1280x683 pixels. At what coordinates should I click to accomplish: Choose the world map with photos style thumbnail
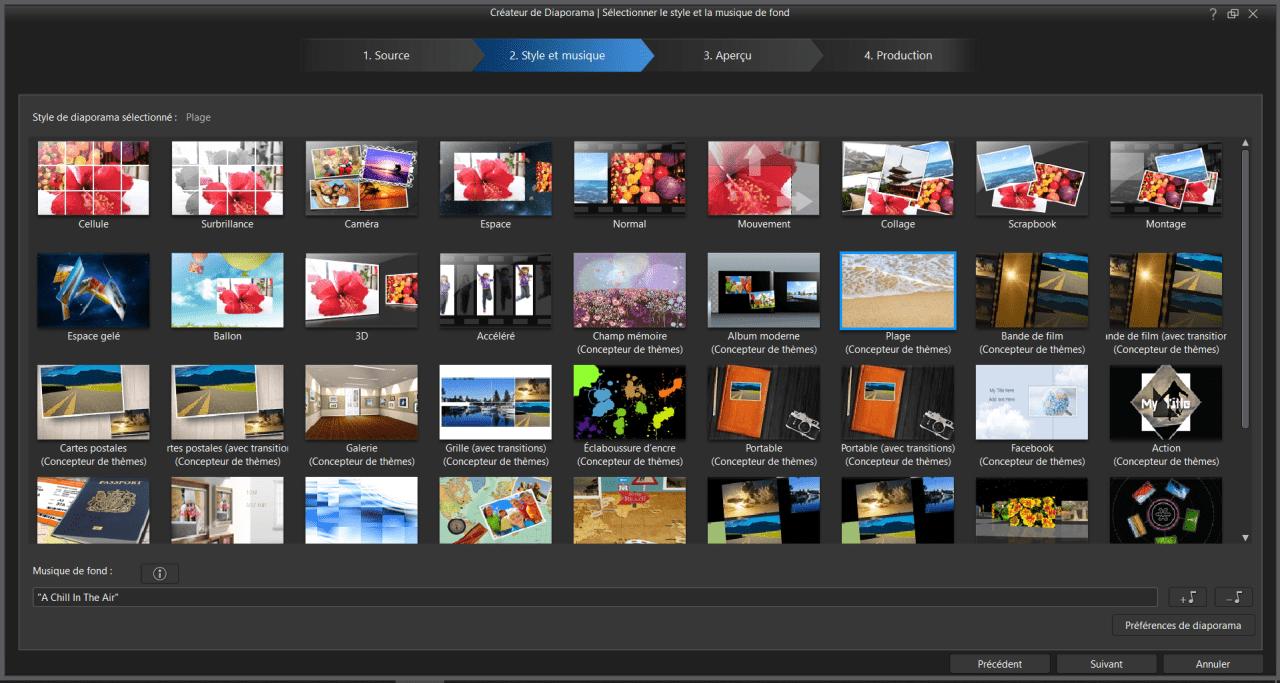point(495,510)
